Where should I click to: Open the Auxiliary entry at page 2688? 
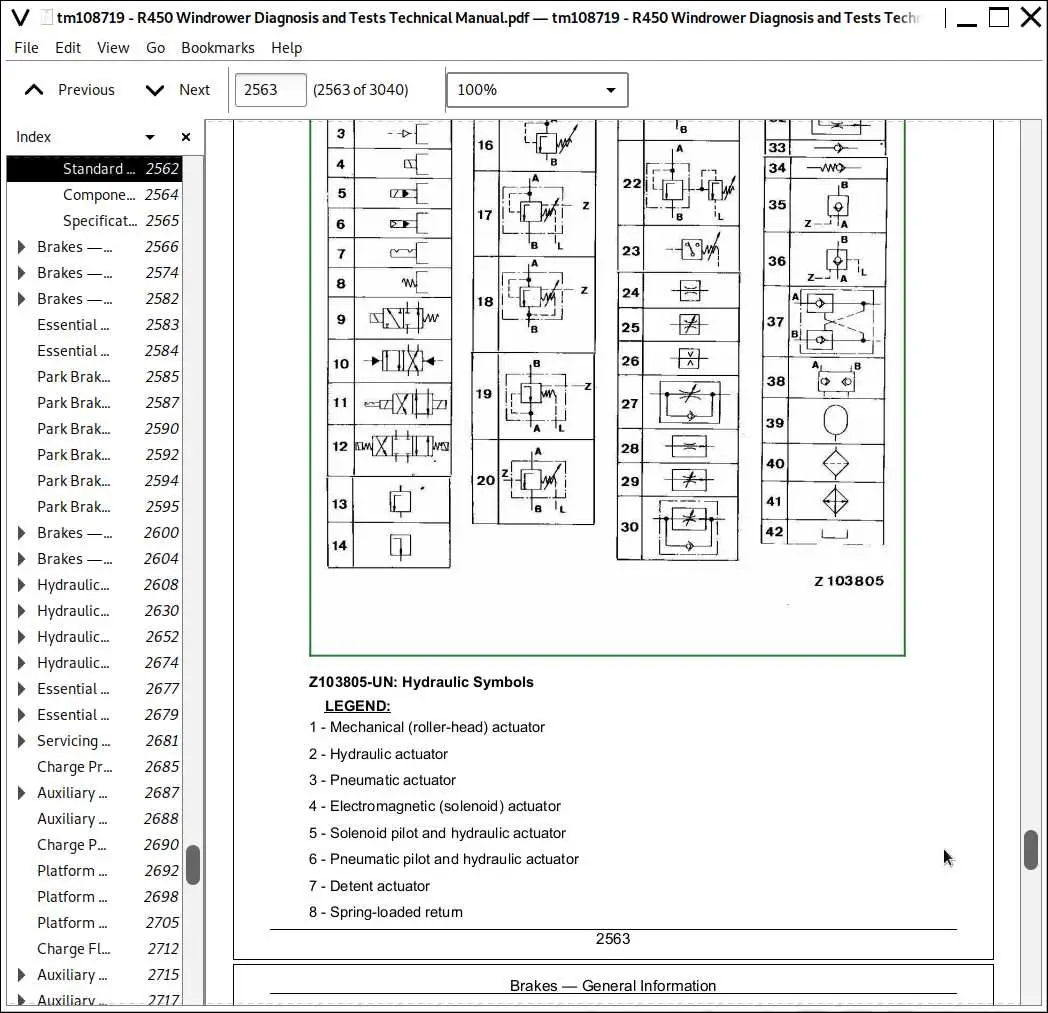click(94, 819)
